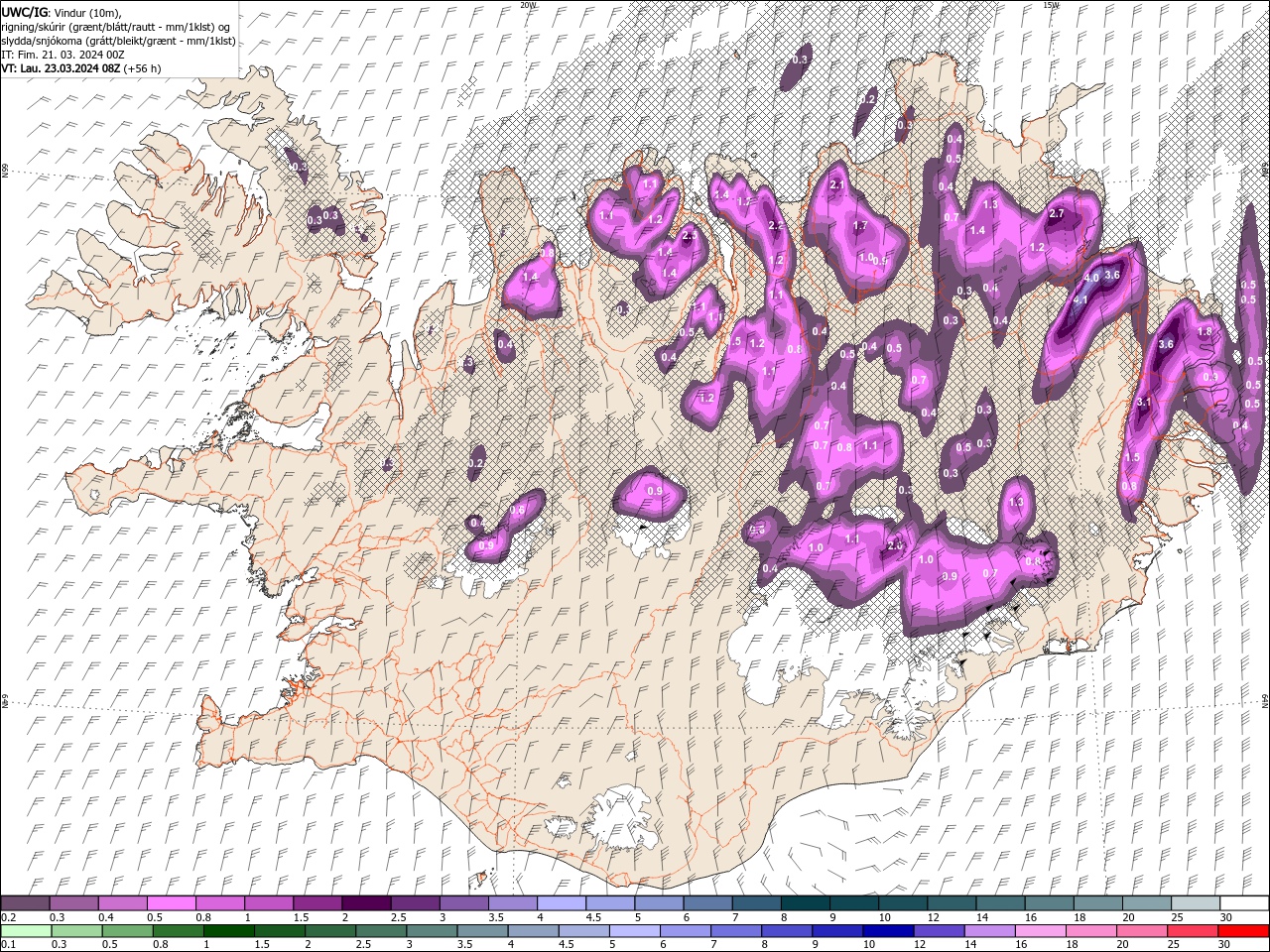Click the slydda/snjókoma description line
The height and width of the screenshot is (952, 1270).
click(x=118, y=41)
